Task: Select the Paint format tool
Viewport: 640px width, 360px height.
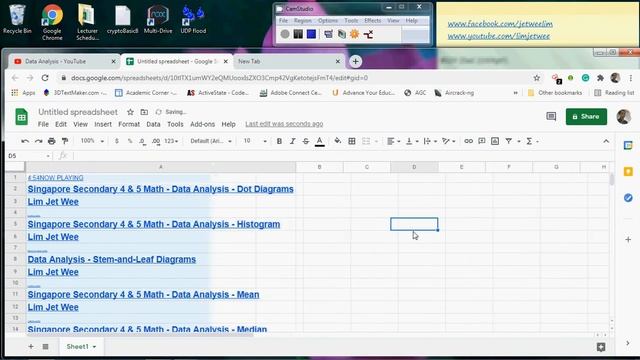Action: 65,141
